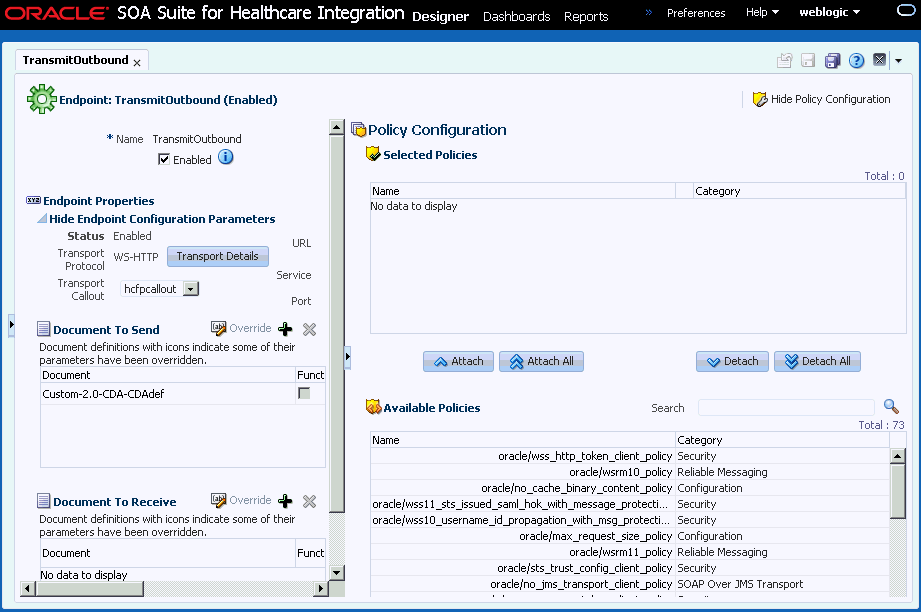
Task: Open the Designer tab
Action: click(x=441, y=16)
